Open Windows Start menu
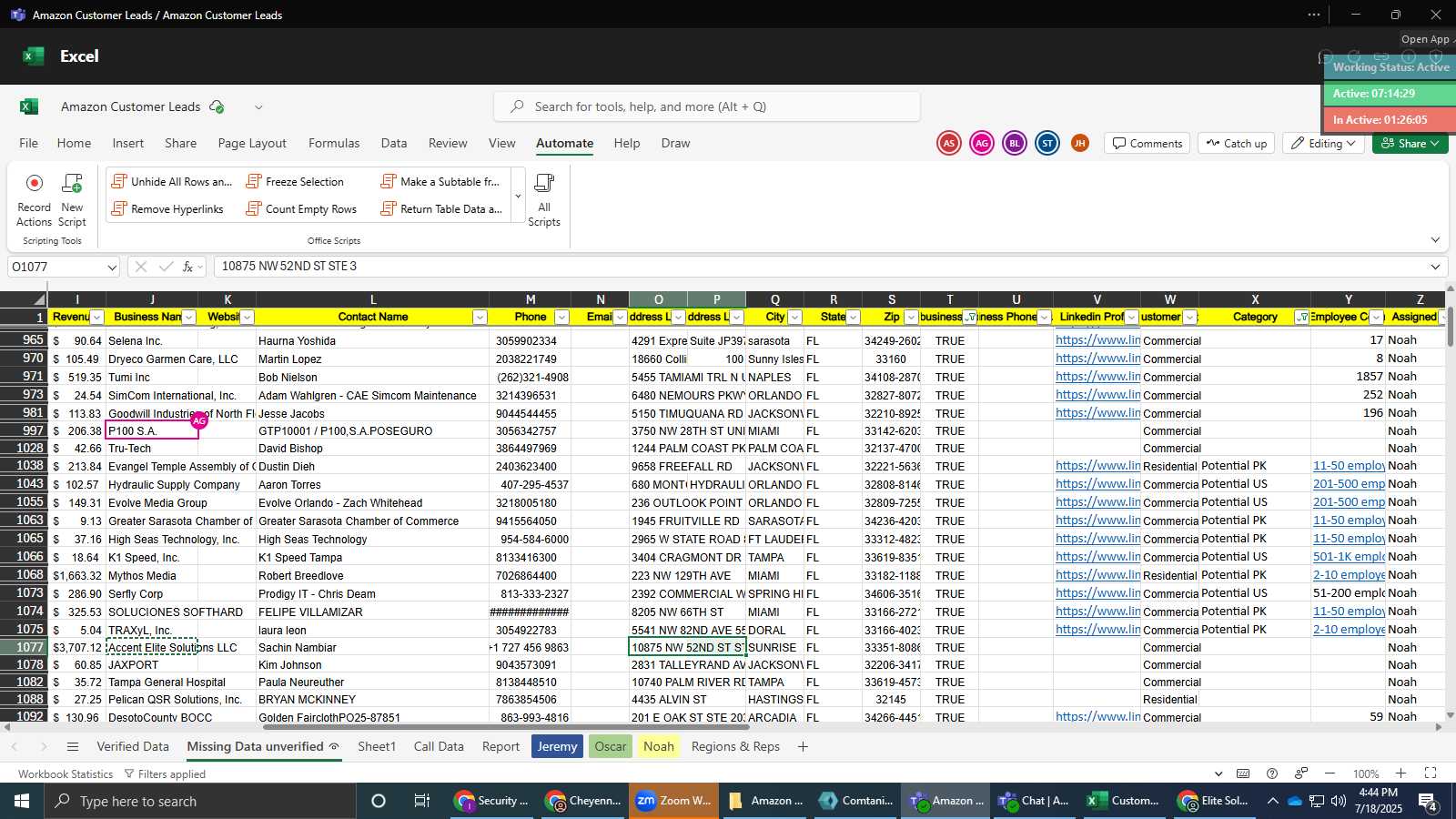1456x819 pixels. pyautogui.click(x=22, y=801)
